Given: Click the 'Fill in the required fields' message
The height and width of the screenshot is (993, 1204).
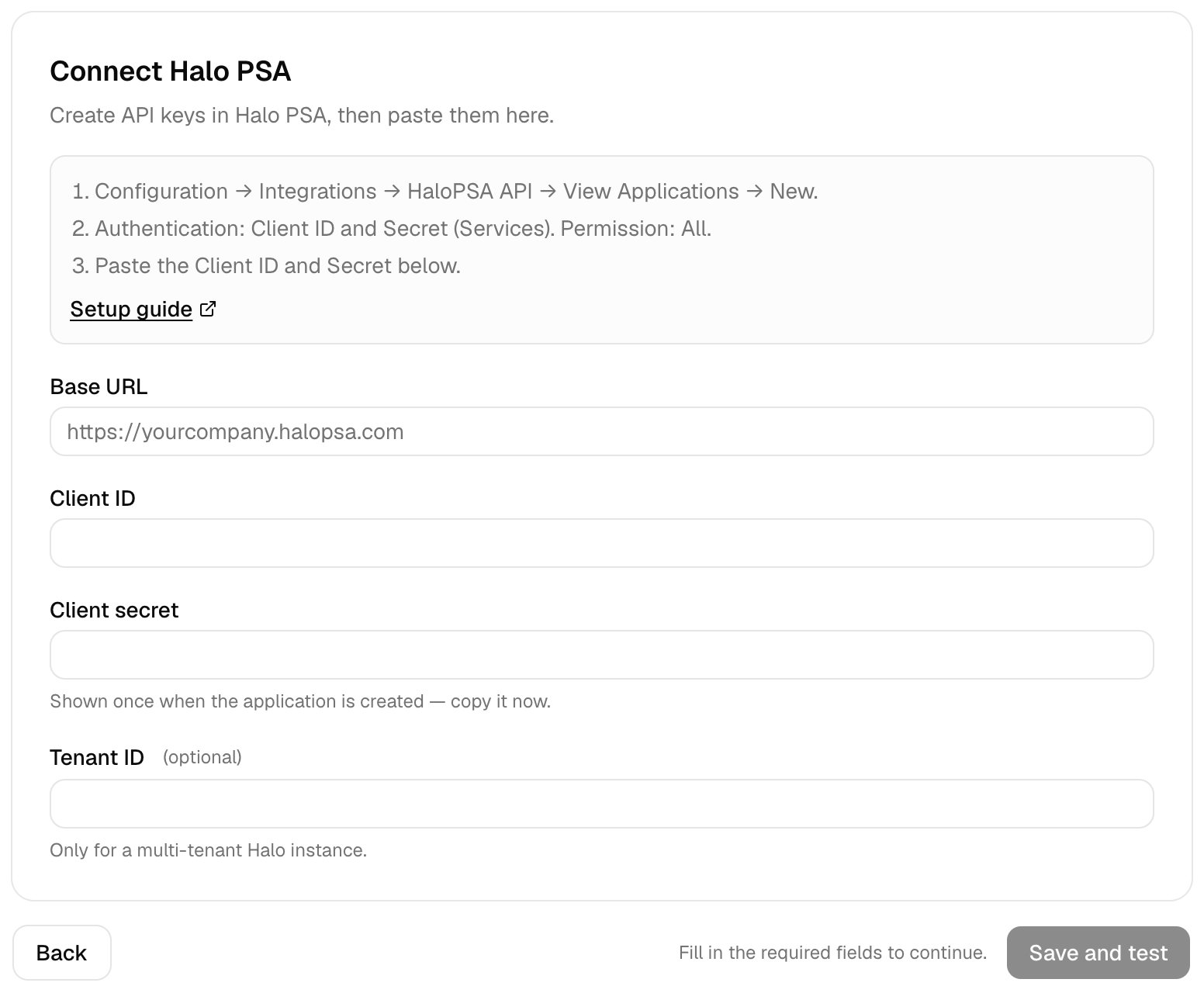Looking at the screenshot, I should (x=832, y=953).
